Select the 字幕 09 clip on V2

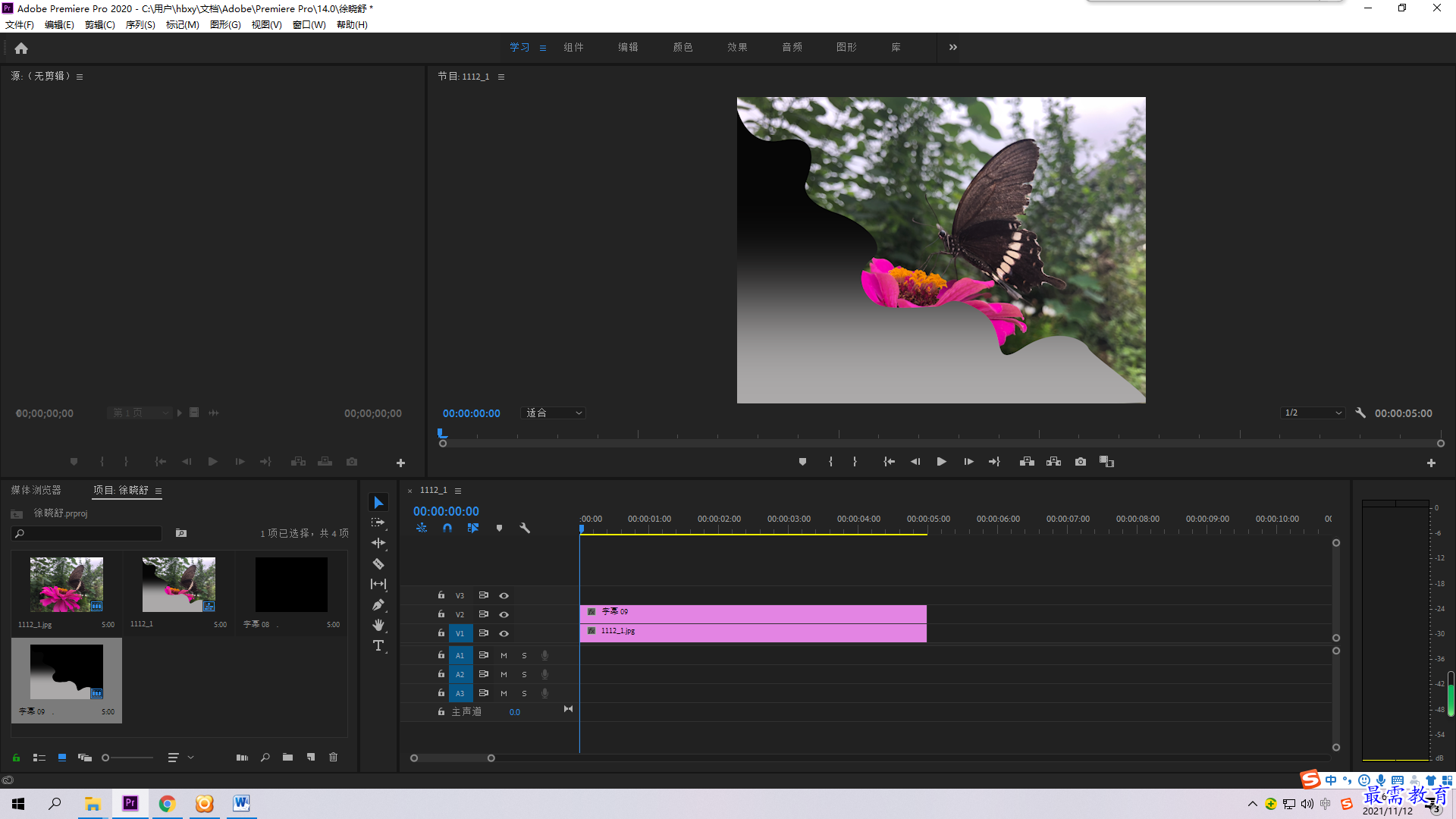point(753,614)
